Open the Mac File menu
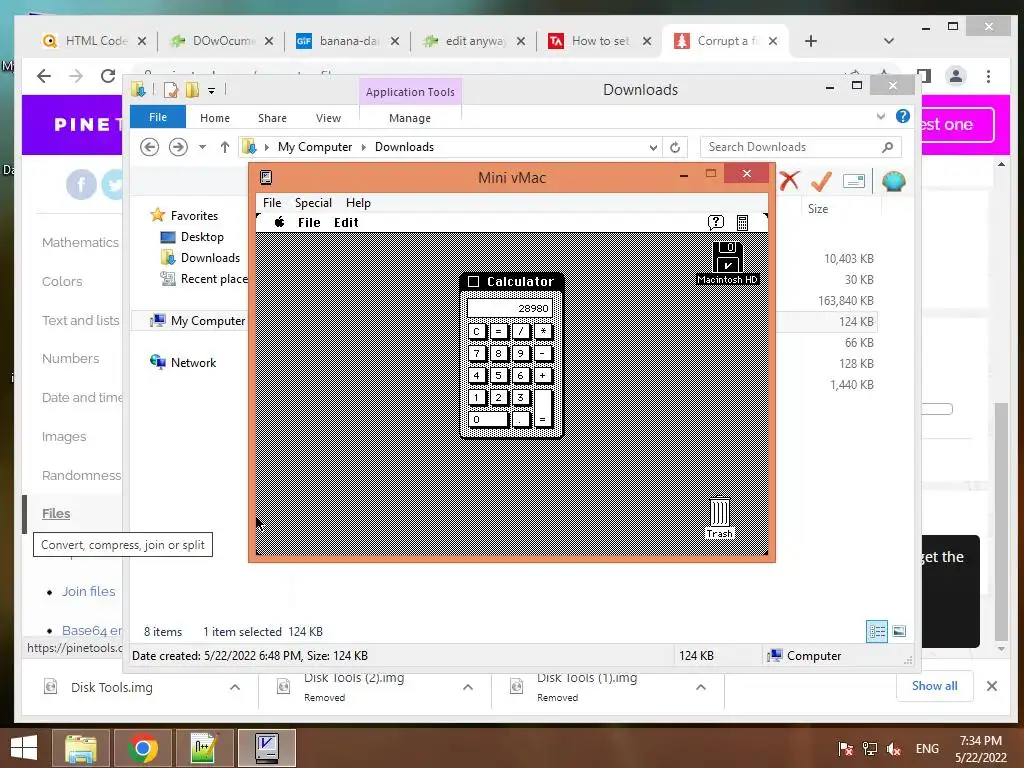 [309, 222]
